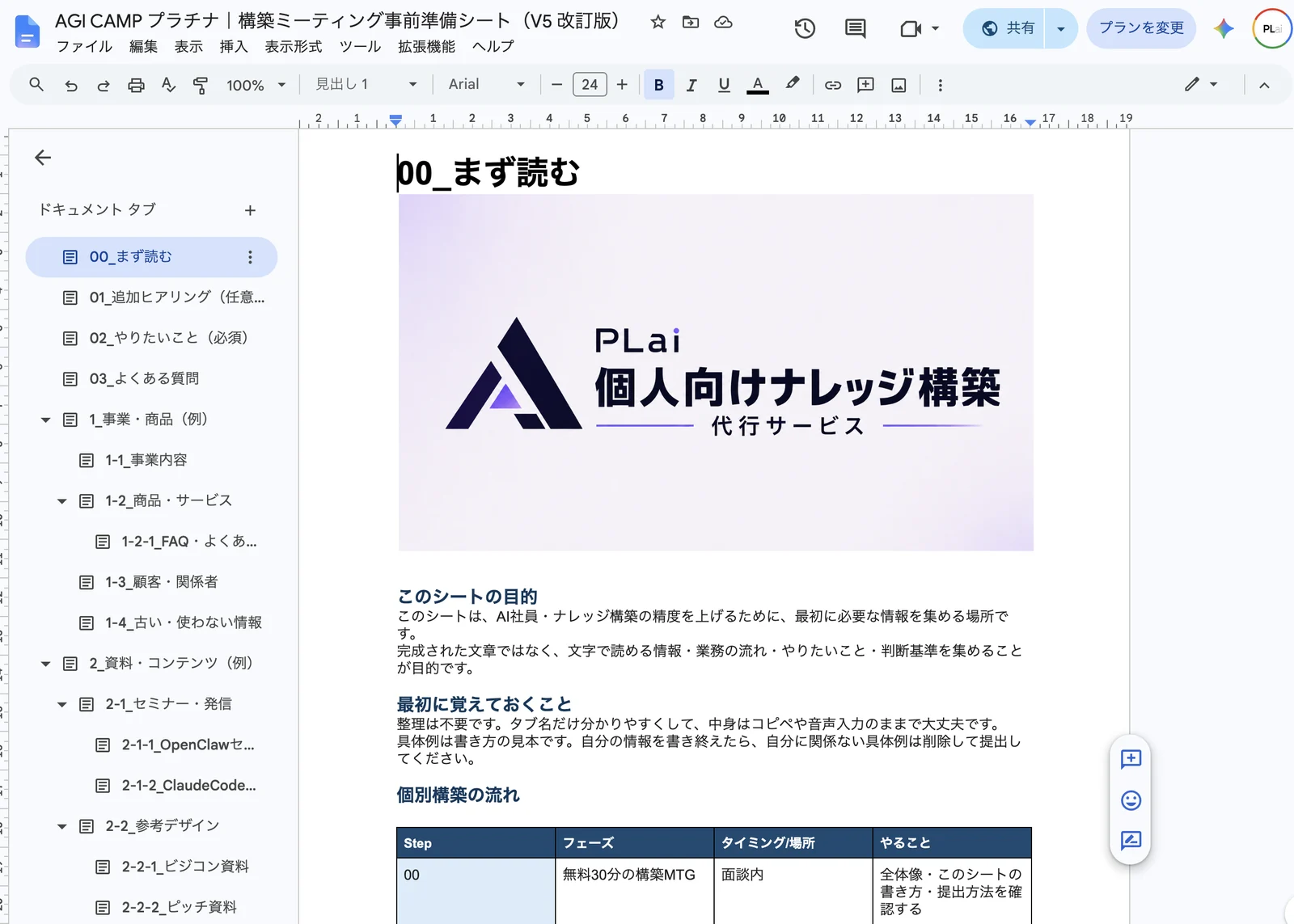Open options for 00_まず読む tab

(250, 257)
